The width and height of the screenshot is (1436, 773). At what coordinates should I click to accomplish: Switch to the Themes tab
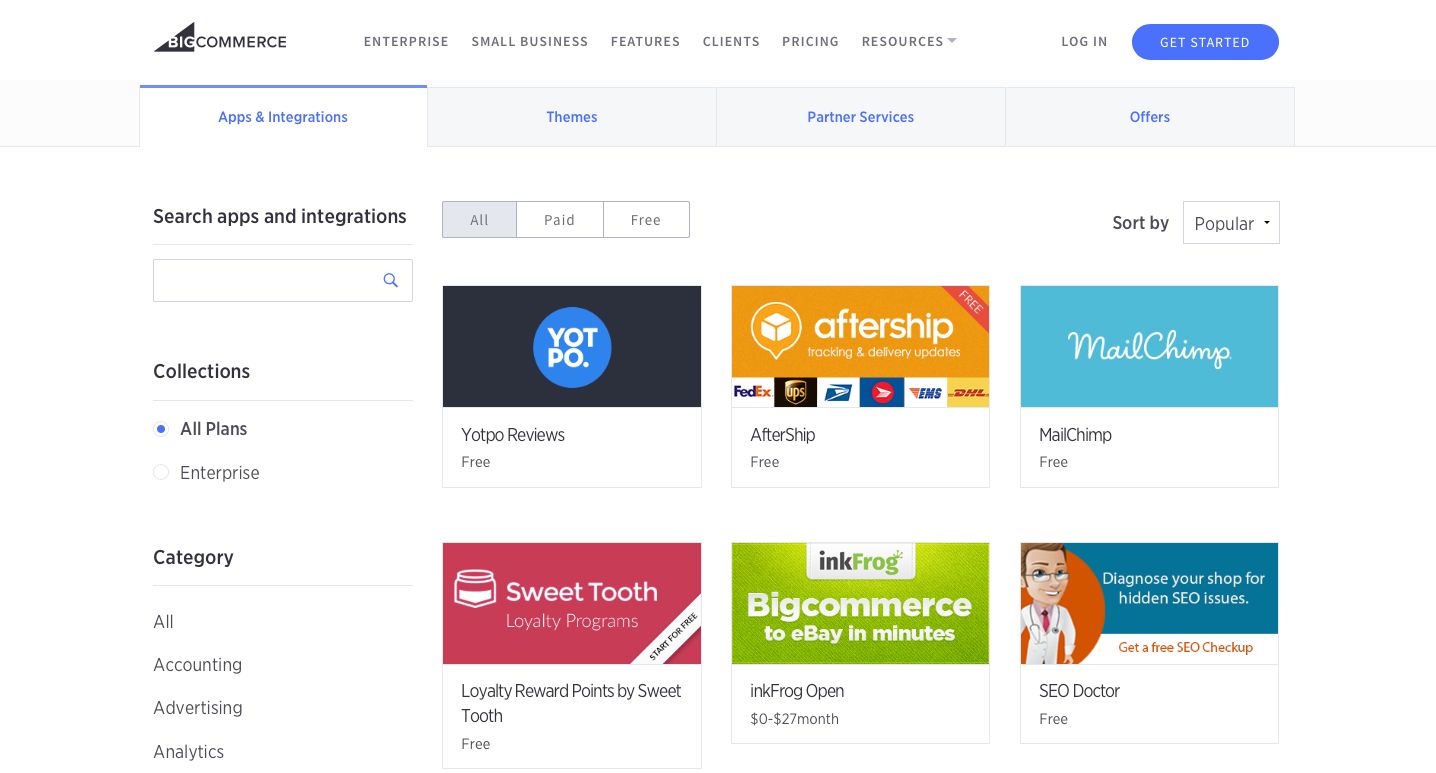click(571, 117)
